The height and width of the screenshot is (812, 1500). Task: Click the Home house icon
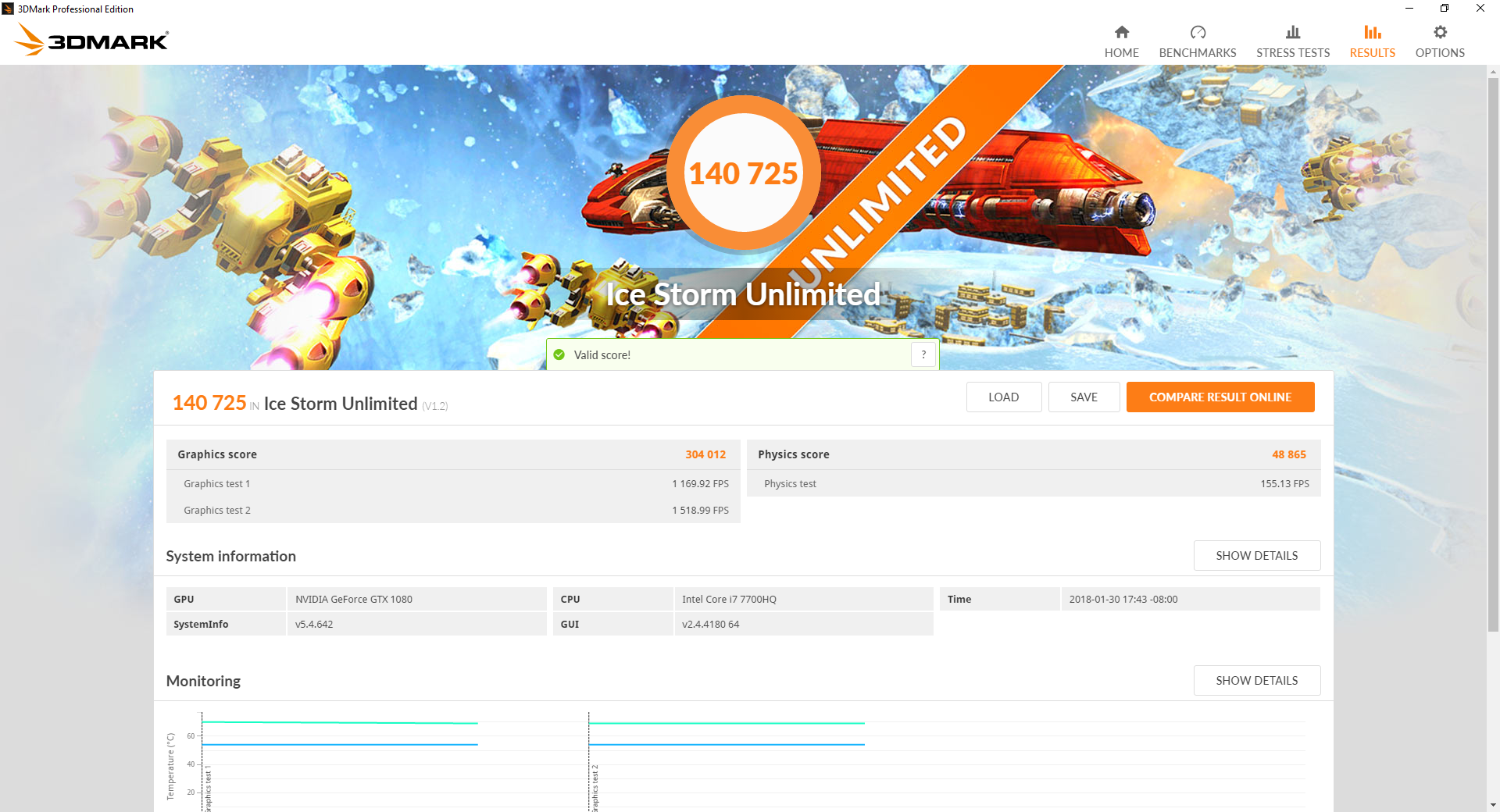point(1121,32)
